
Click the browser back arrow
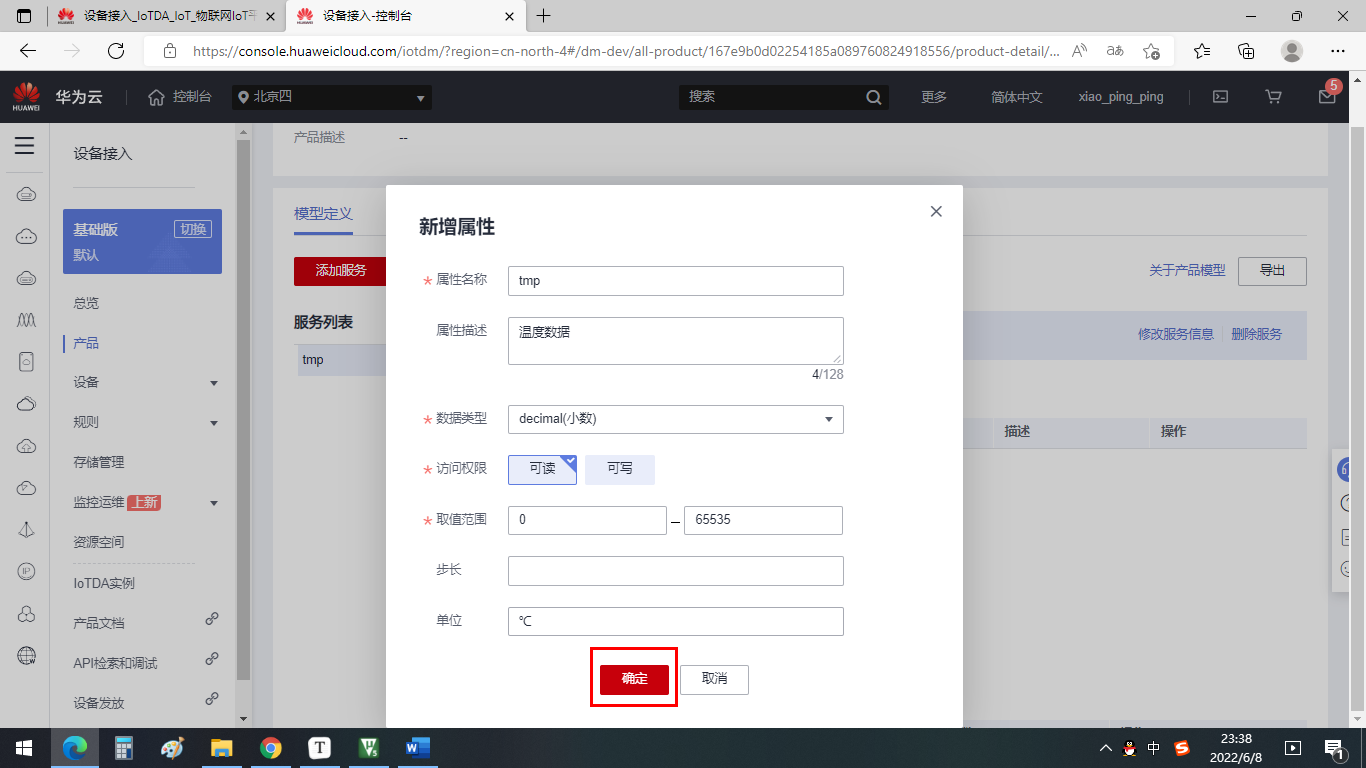(28, 50)
